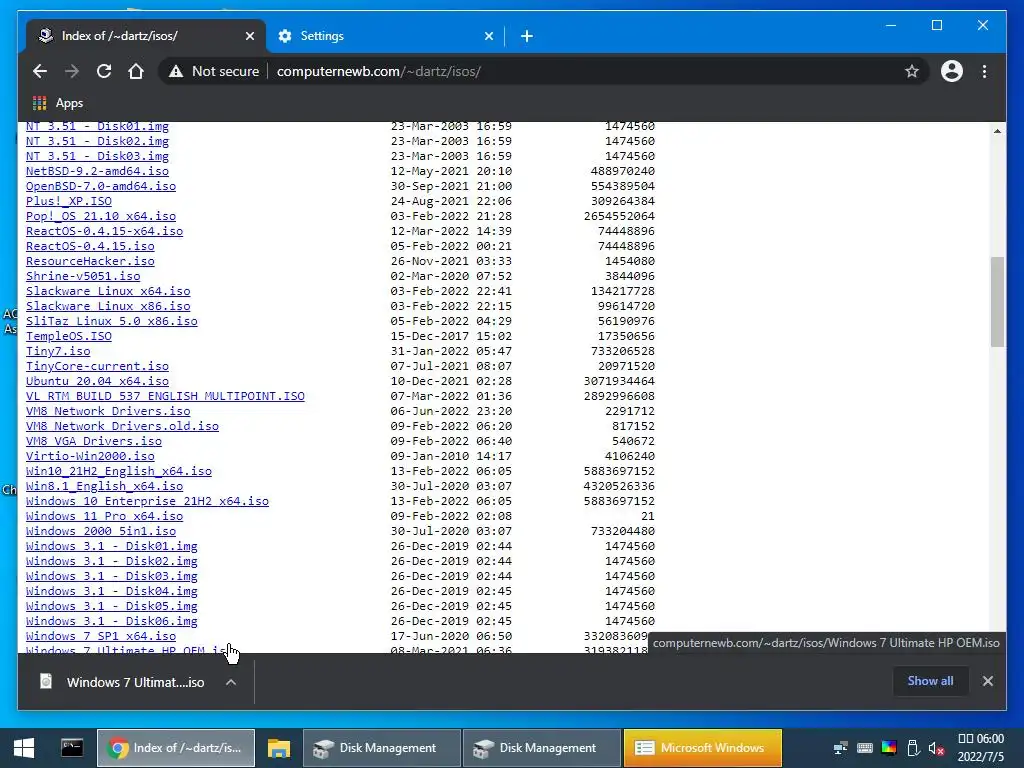
Task: Open Windows 10 Enterprise 21H2 x64.iso link
Action: click(x=147, y=502)
